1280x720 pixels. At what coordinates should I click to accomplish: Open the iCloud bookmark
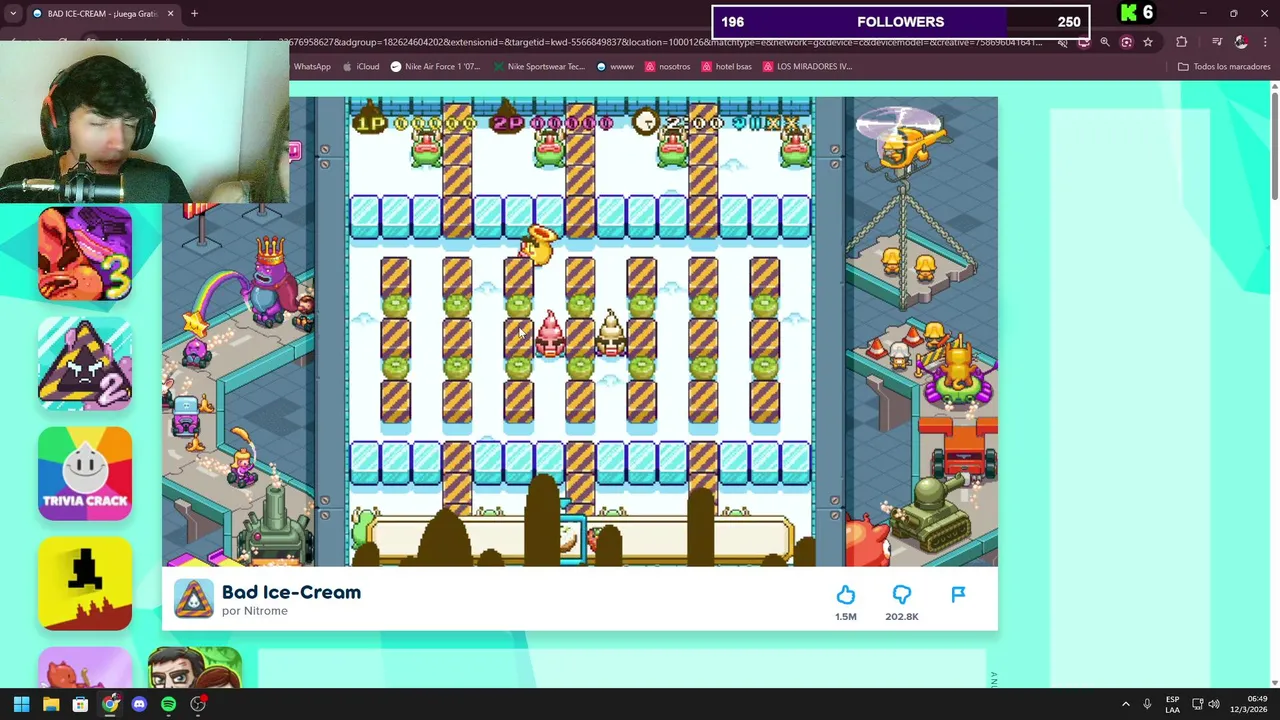click(x=362, y=67)
